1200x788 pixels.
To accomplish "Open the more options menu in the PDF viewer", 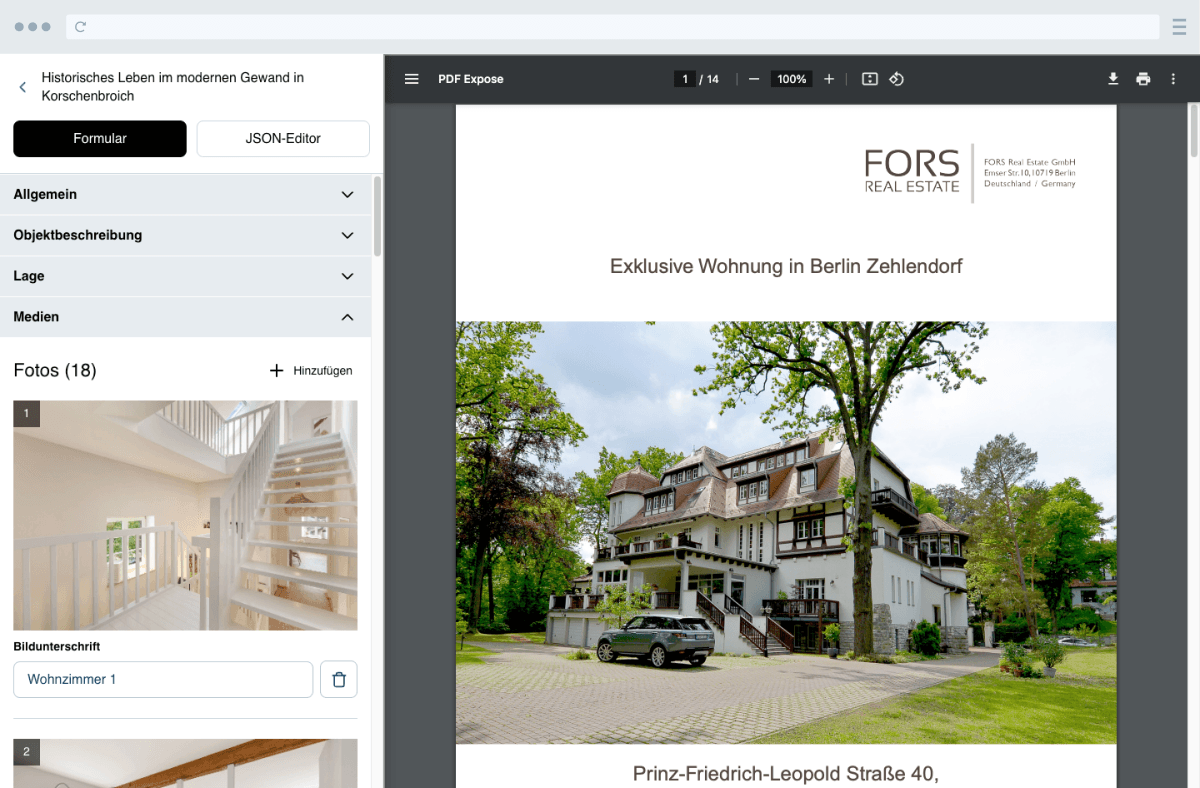I will (1172, 78).
